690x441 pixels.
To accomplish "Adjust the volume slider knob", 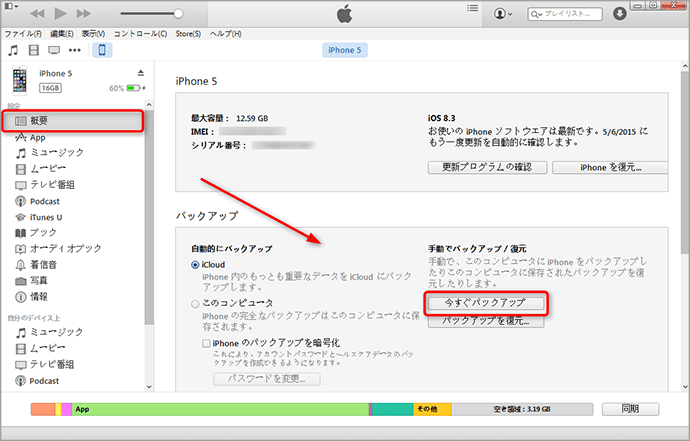I will [x=178, y=14].
